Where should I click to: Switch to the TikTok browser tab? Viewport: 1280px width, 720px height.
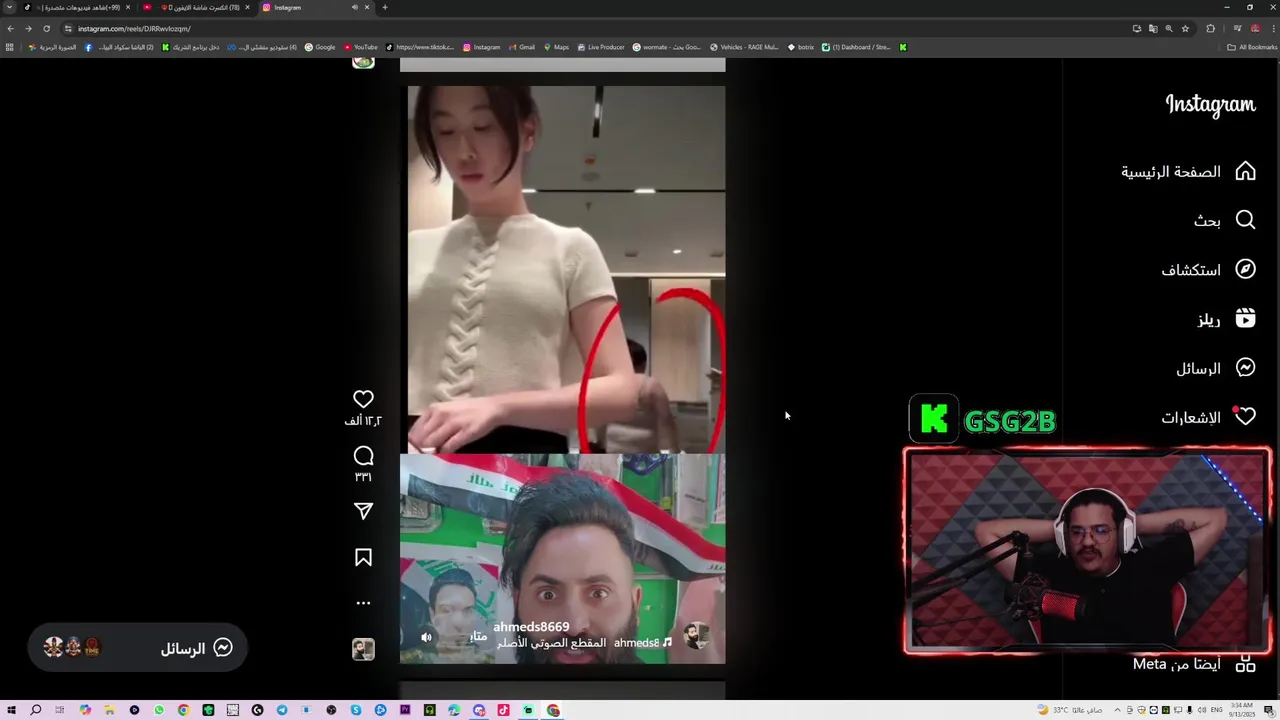coord(78,7)
